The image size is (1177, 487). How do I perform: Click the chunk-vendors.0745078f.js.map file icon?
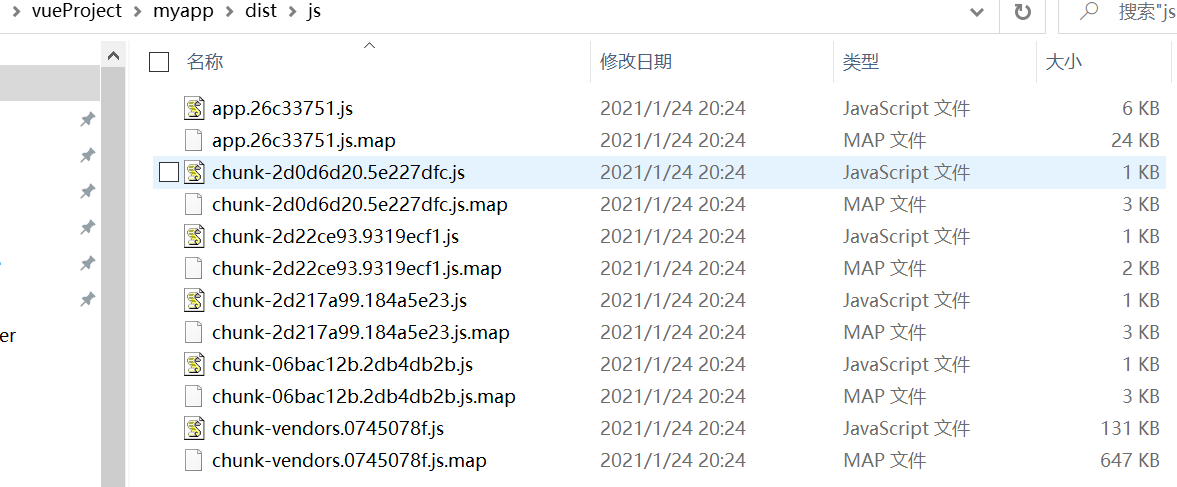[x=194, y=460]
